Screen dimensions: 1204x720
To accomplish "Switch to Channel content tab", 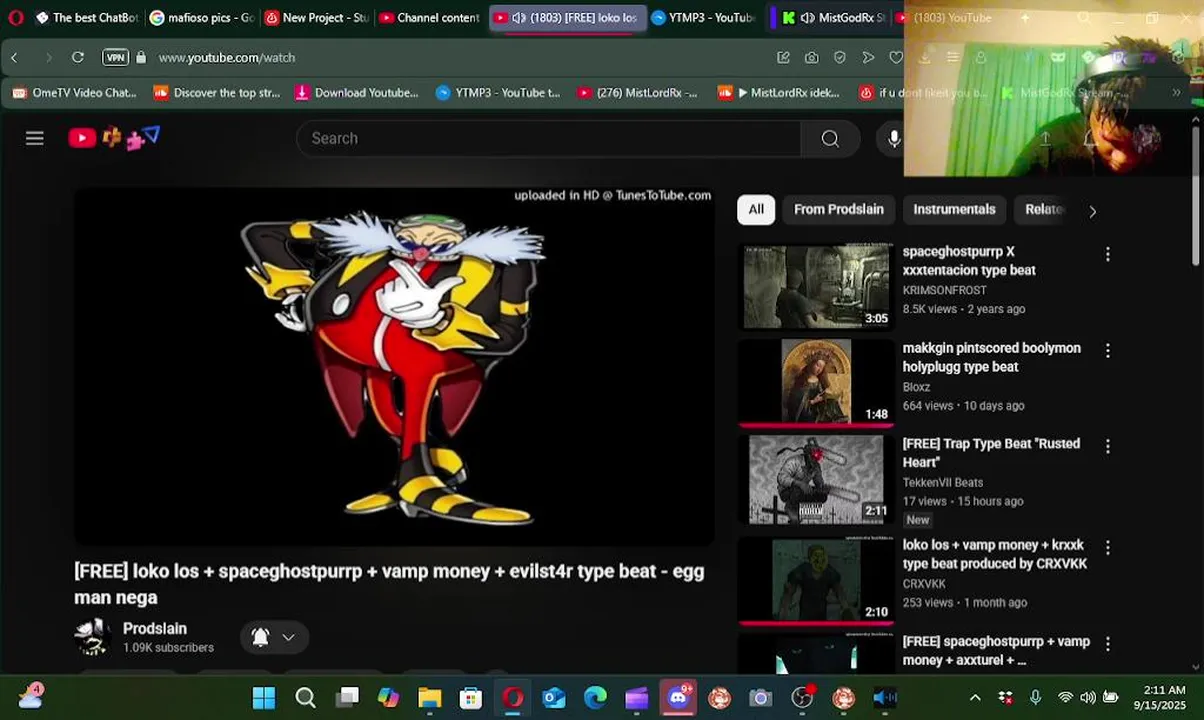I will coord(431,18).
